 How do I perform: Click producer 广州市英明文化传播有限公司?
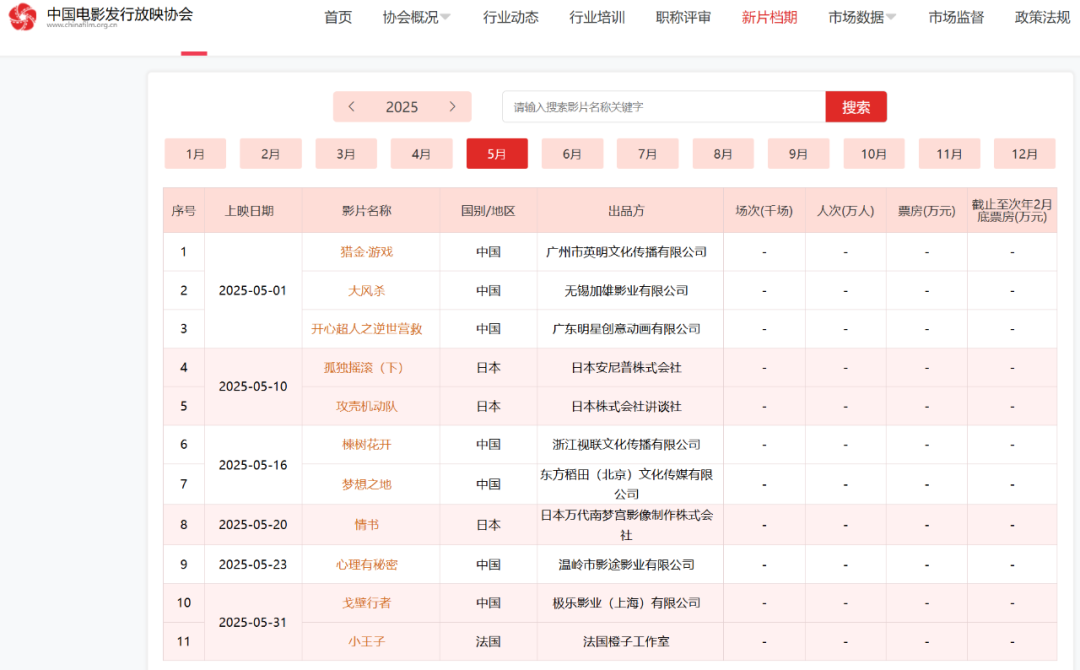(x=626, y=252)
